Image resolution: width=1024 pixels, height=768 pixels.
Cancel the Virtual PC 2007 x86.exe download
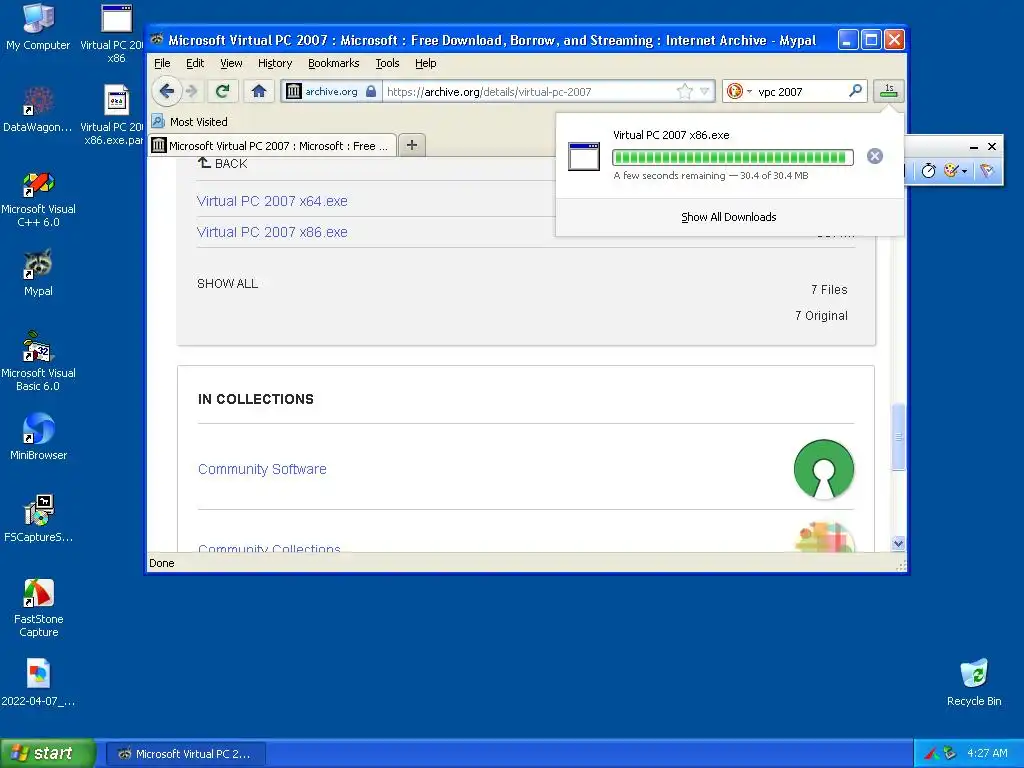pos(874,156)
